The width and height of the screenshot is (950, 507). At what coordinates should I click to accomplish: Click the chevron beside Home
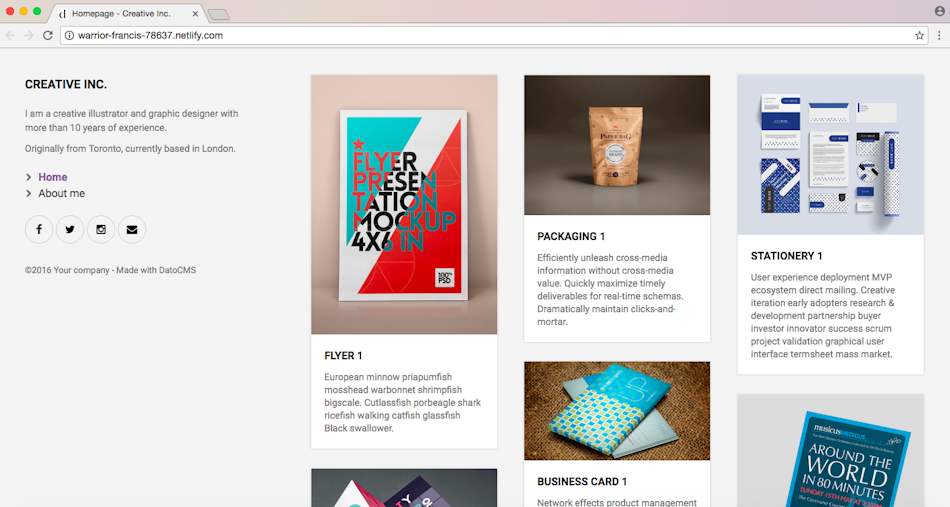click(28, 177)
